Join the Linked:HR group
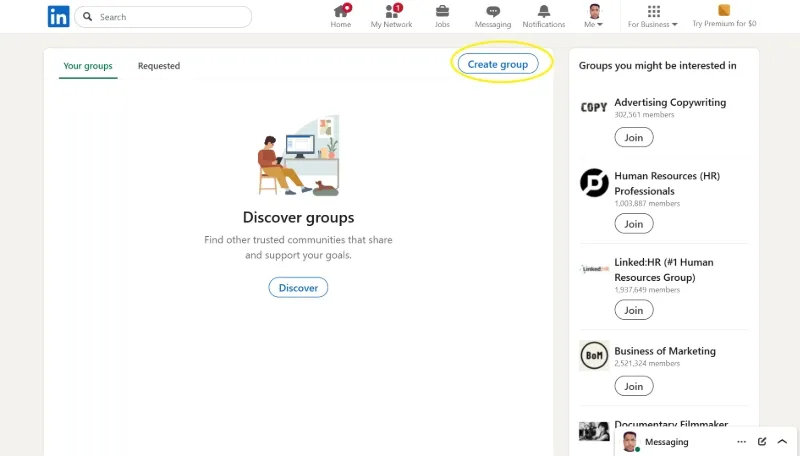The width and height of the screenshot is (800, 456). point(634,310)
